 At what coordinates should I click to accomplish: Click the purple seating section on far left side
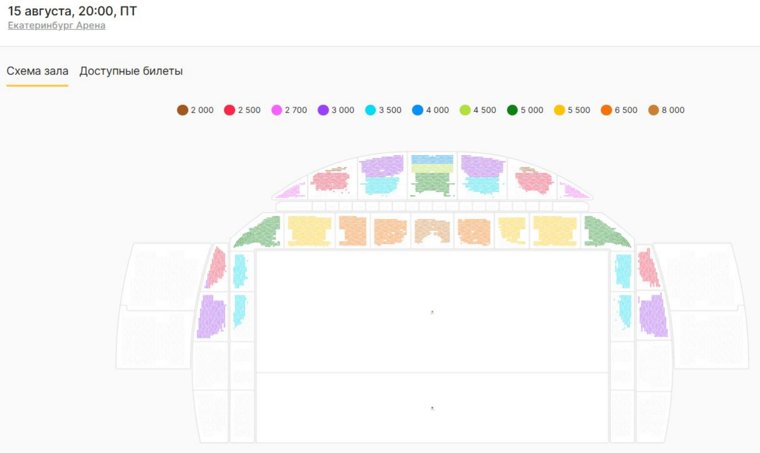click(x=211, y=316)
